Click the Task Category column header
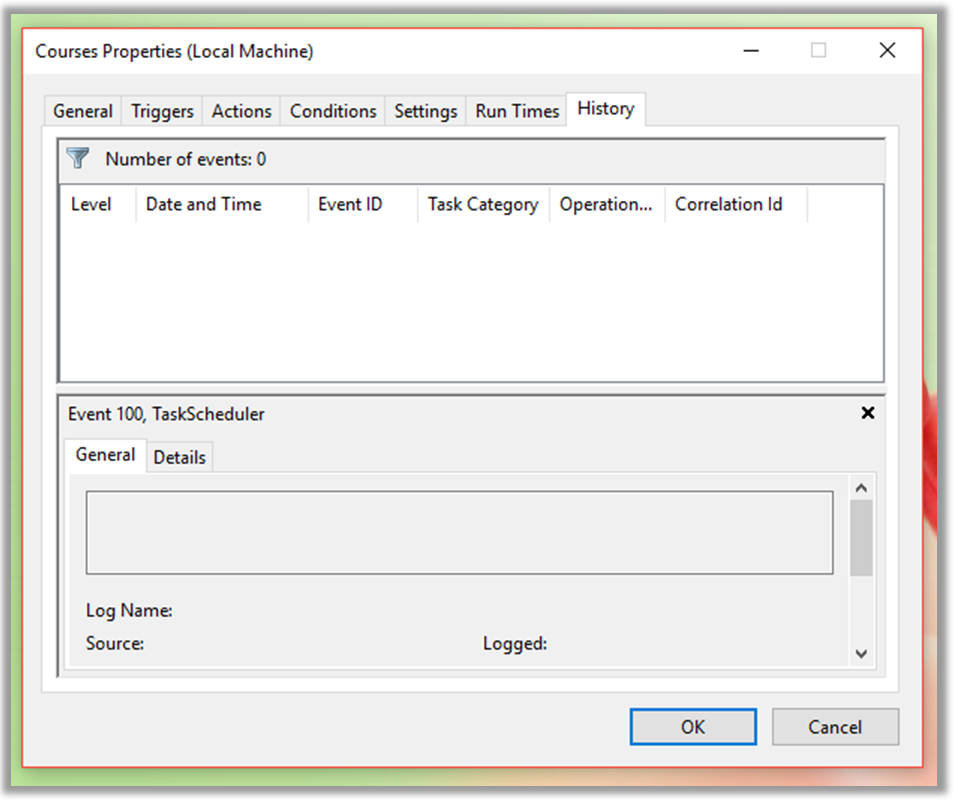Screen dimensions: 954x800 point(484,204)
